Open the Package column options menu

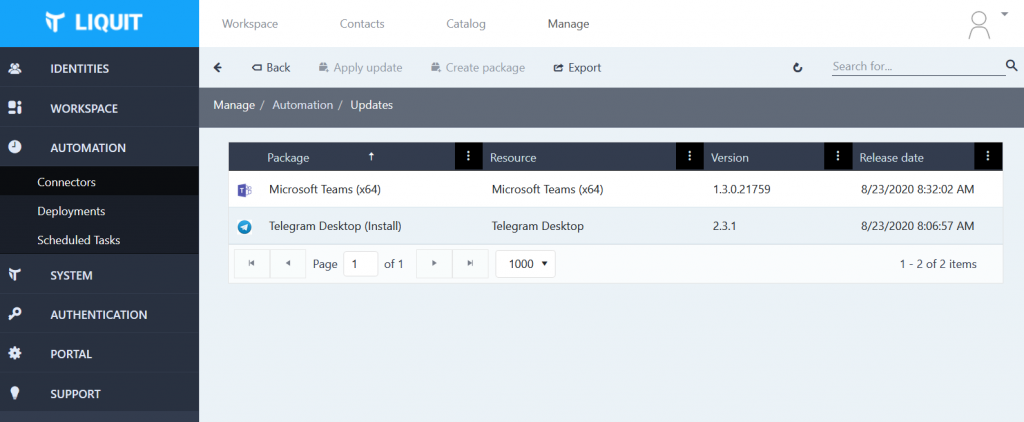pos(468,156)
